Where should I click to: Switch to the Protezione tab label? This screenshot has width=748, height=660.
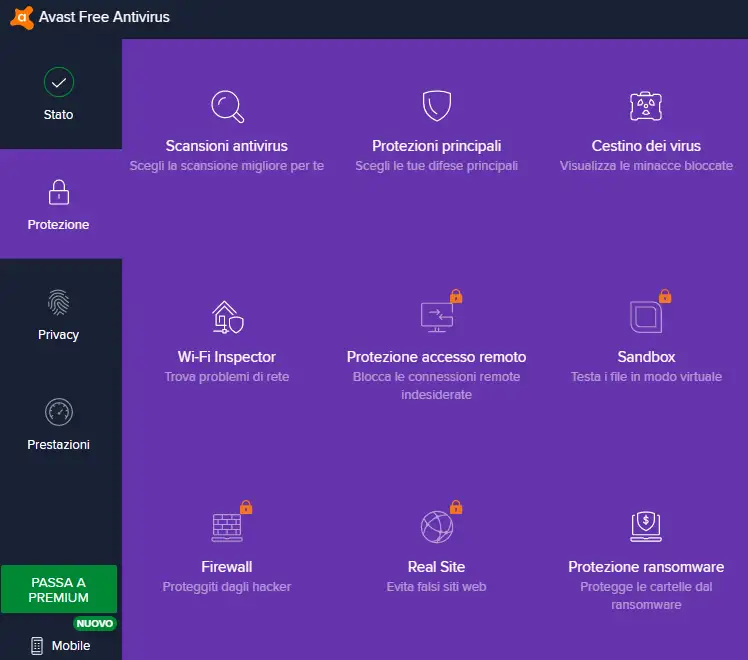pyautogui.click(x=59, y=225)
